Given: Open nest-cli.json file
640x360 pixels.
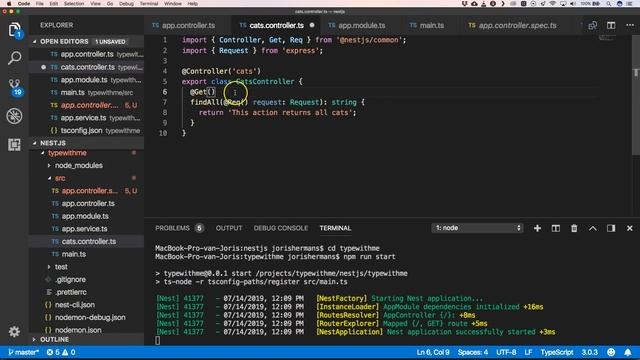Looking at the screenshot, I should click(x=75, y=305).
